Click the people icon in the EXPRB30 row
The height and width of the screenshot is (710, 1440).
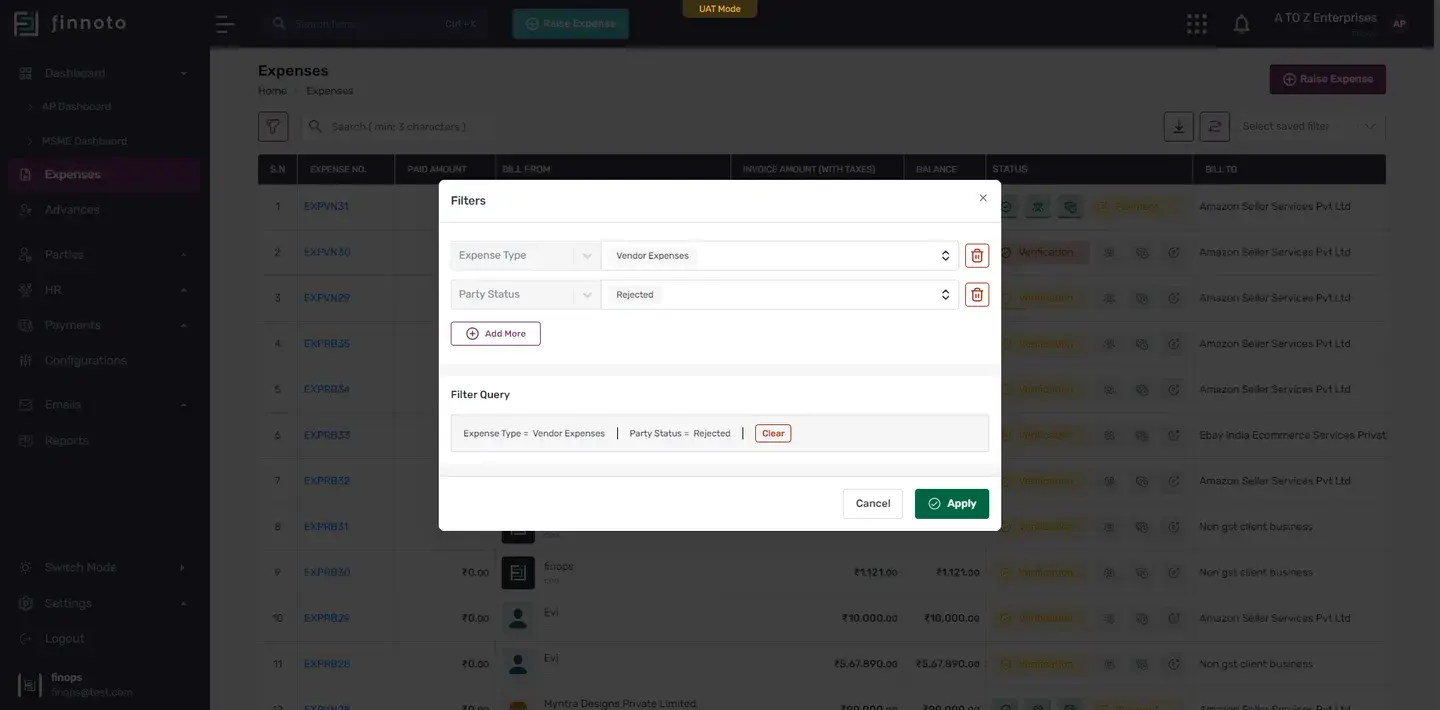tap(1109, 573)
